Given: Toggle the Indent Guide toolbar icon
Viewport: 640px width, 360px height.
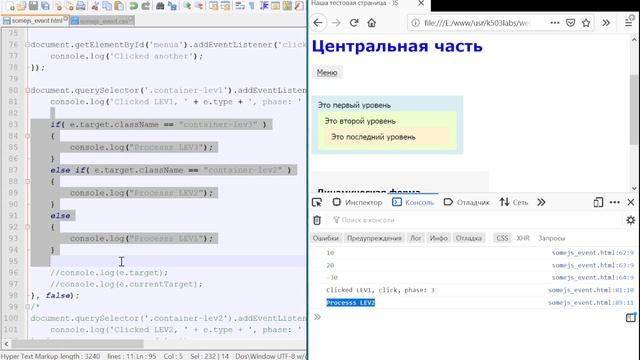Looking at the screenshot, I should (x=264, y=6).
